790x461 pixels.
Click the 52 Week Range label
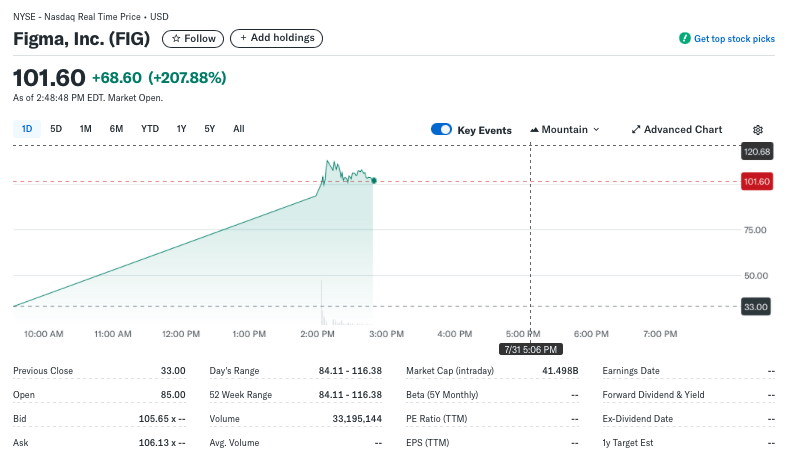[241, 395]
